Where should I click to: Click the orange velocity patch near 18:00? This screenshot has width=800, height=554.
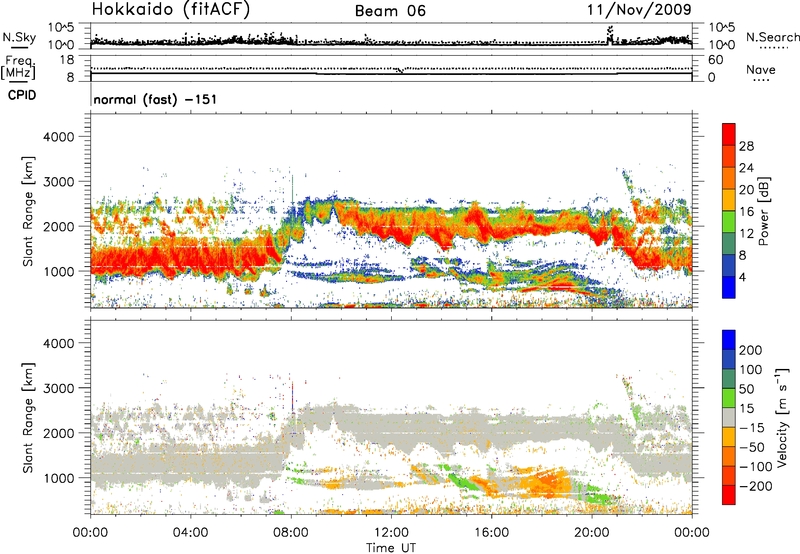click(x=550, y=482)
